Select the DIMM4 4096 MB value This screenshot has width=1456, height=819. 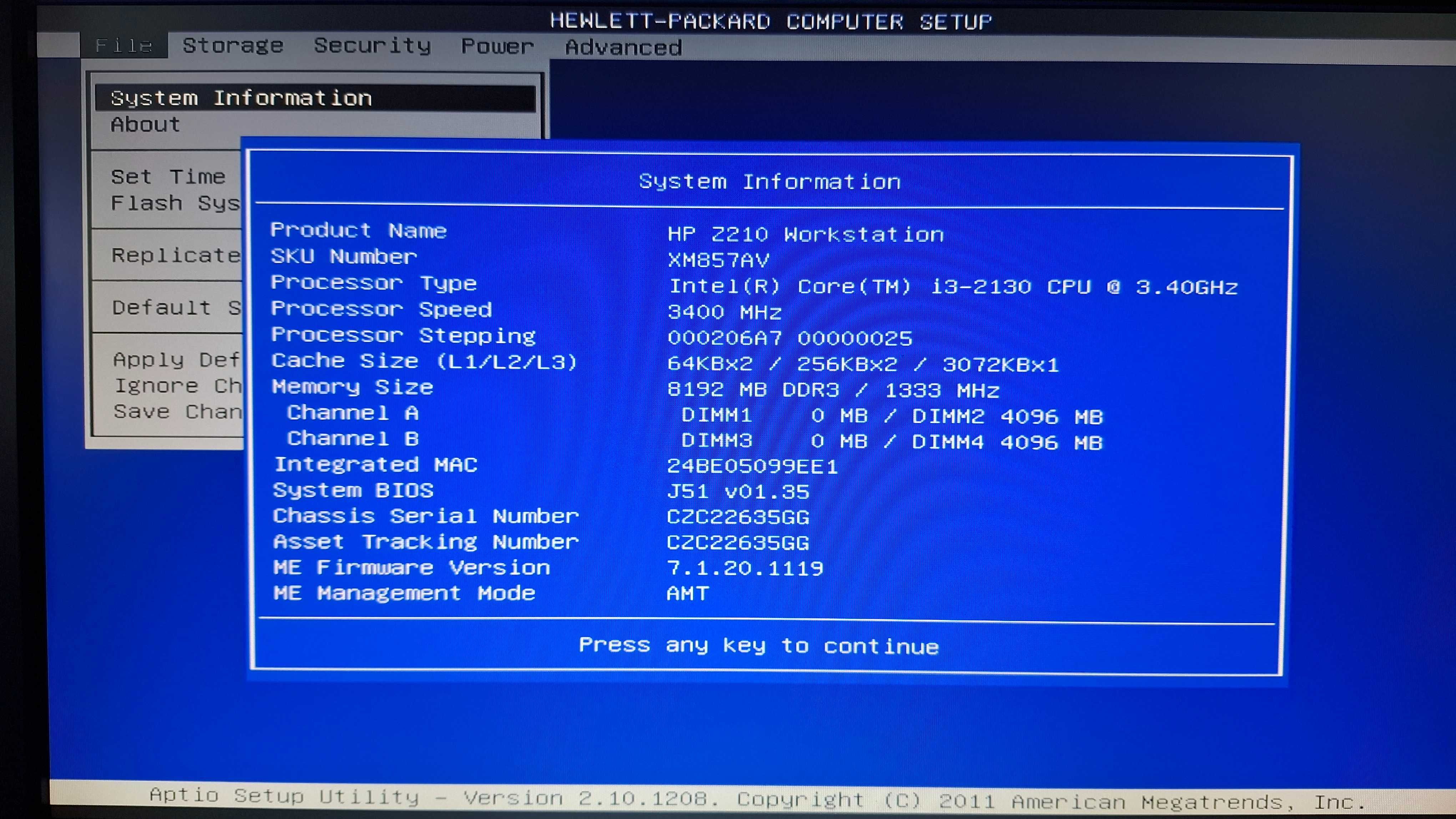(x=1007, y=442)
